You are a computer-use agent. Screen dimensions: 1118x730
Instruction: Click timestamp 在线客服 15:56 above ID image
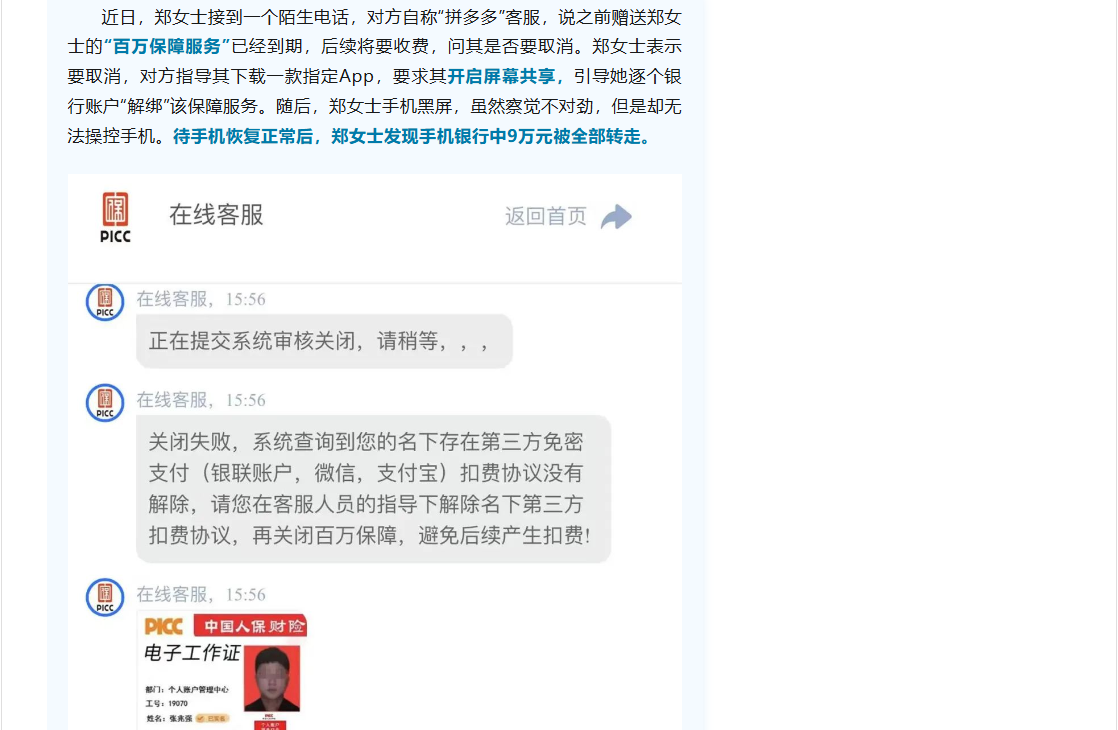(x=201, y=595)
